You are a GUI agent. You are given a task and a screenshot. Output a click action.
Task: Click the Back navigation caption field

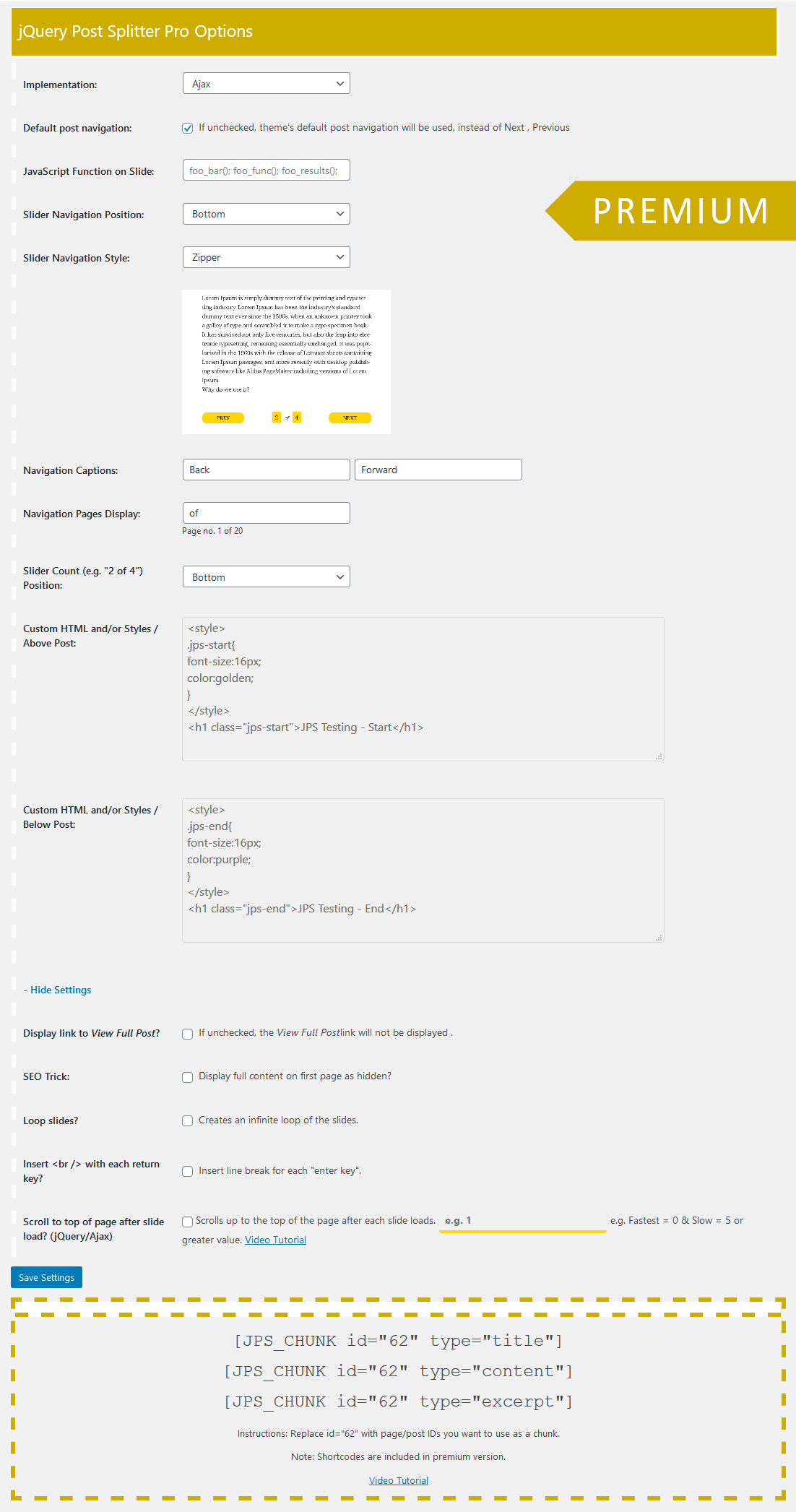pos(266,470)
